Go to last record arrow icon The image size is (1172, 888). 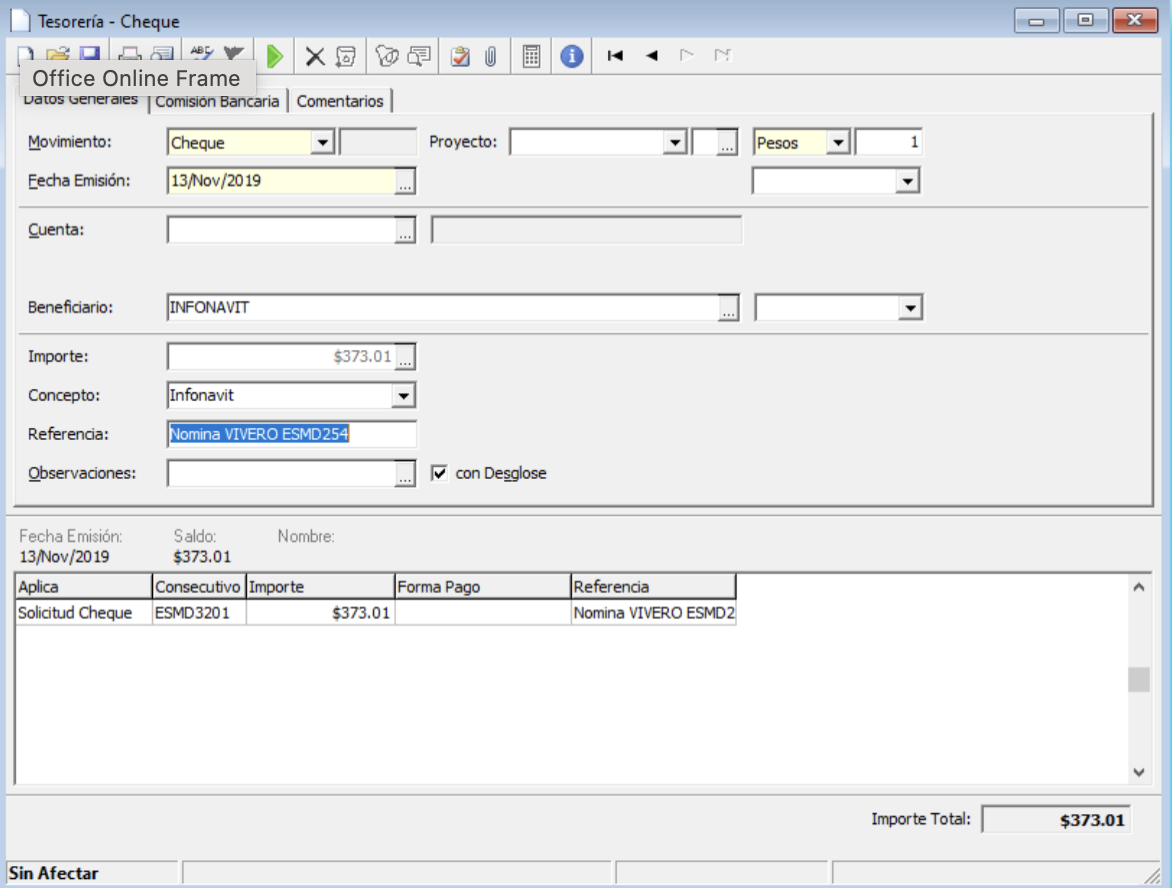(722, 55)
